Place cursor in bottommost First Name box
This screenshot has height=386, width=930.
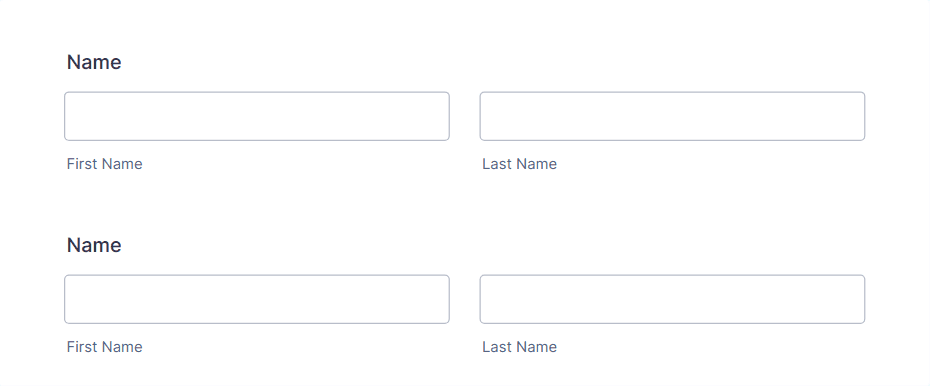point(257,299)
